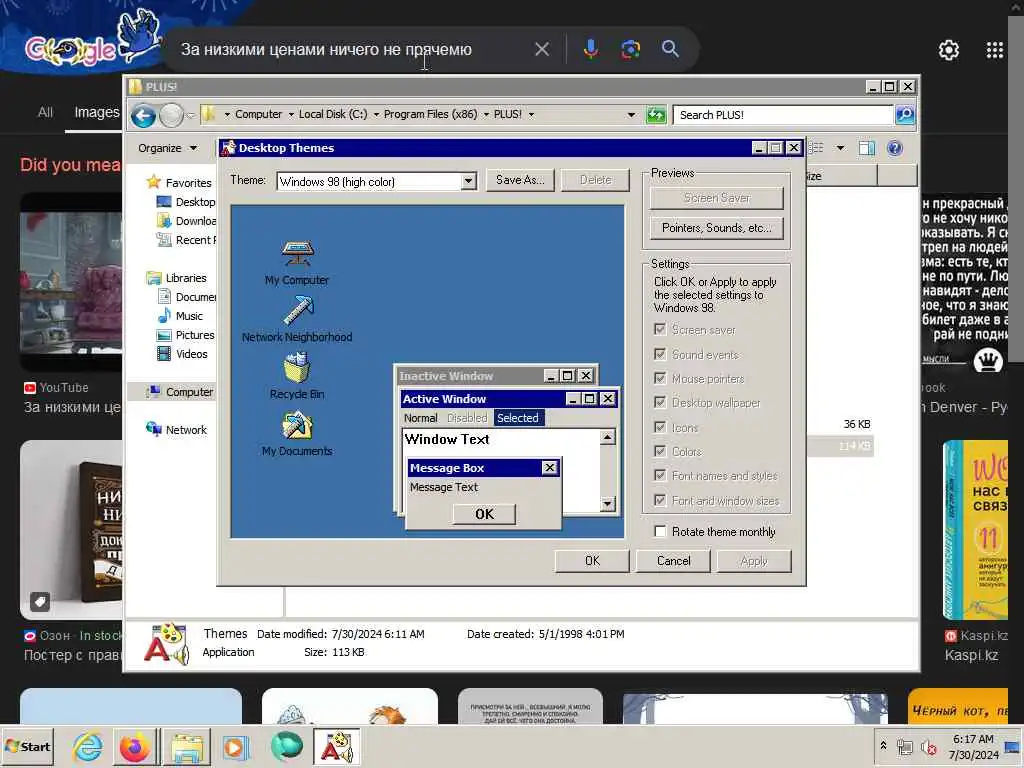Click the Search PLUS! input field
The width and height of the screenshot is (1024, 768).
(x=784, y=115)
